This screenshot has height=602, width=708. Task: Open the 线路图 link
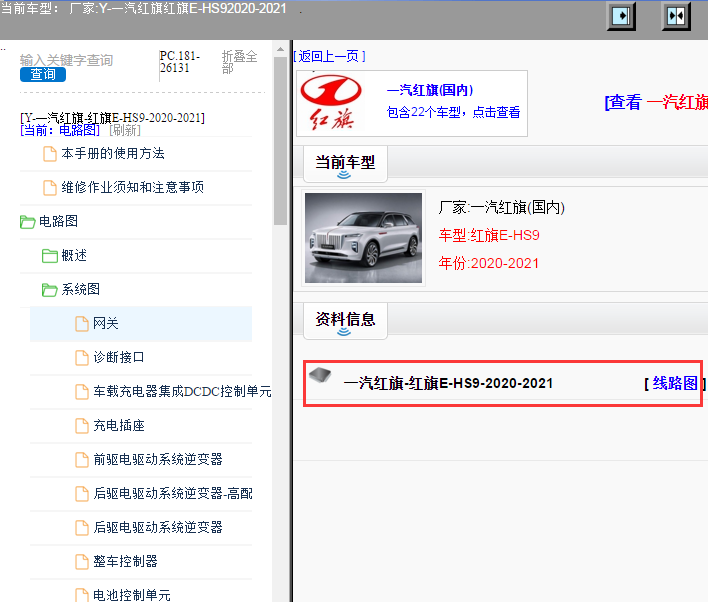click(675, 383)
